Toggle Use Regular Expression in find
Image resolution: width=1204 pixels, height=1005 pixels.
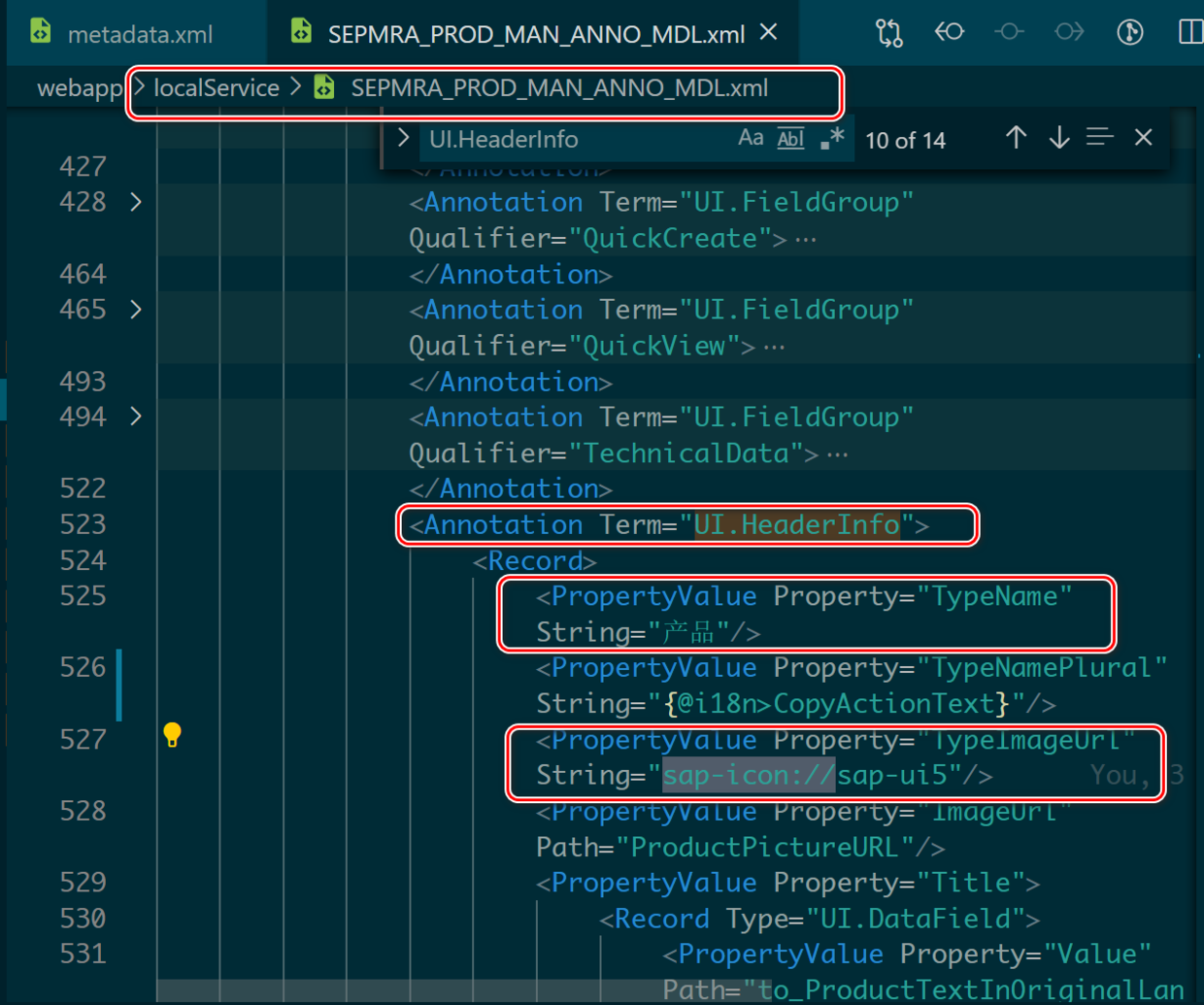pyautogui.click(x=831, y=138)
